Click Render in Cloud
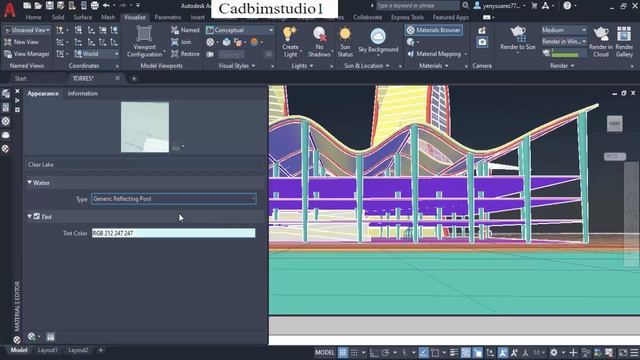 tap(601, 41)
